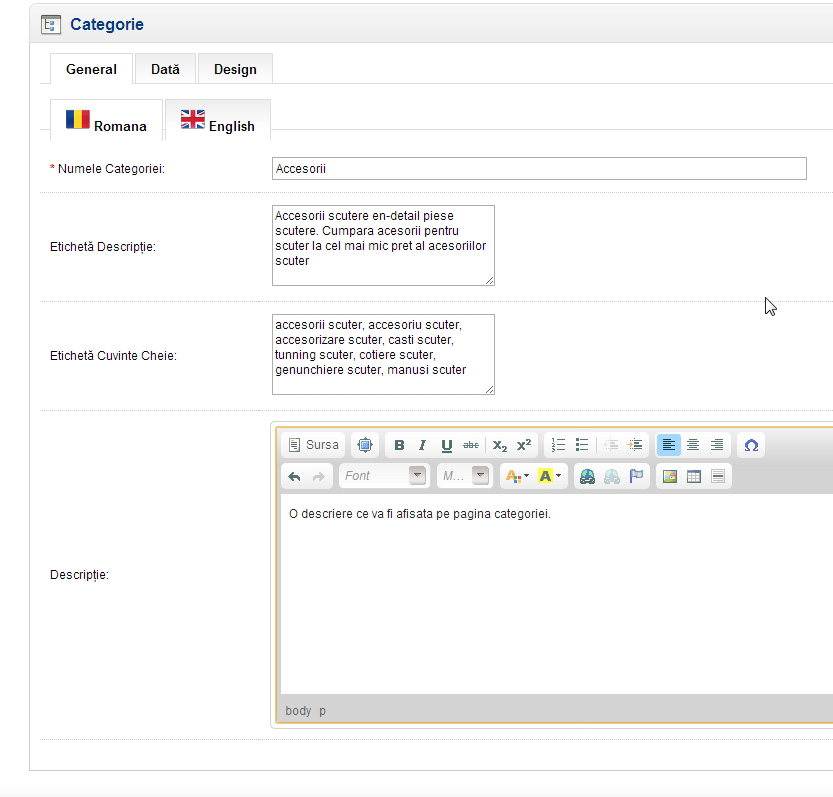833x797 pixels.
Task: Click the insert link globe icon
Action: pos(587,477)
